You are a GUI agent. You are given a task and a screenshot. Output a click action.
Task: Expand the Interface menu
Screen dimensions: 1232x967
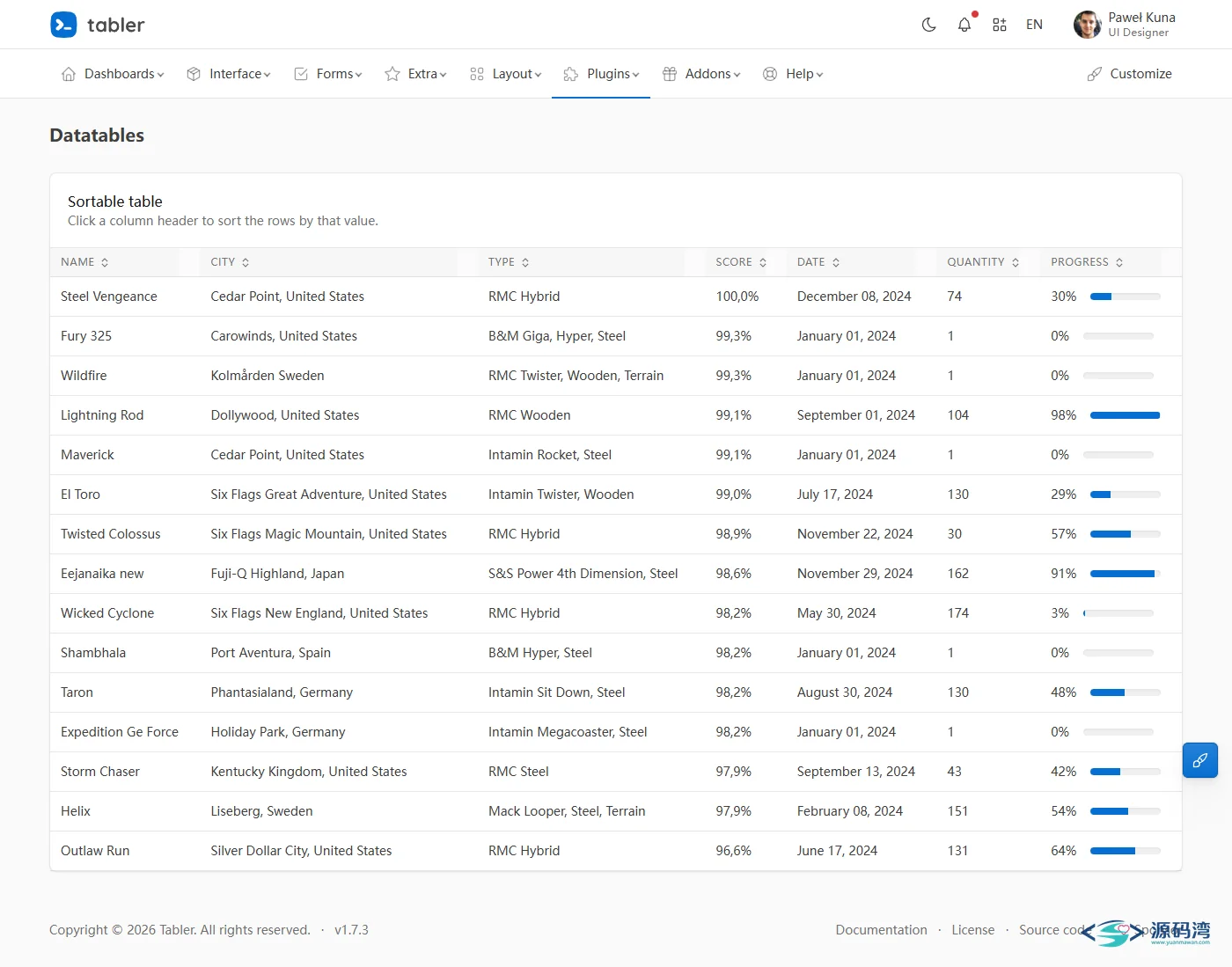coord(229,74)
